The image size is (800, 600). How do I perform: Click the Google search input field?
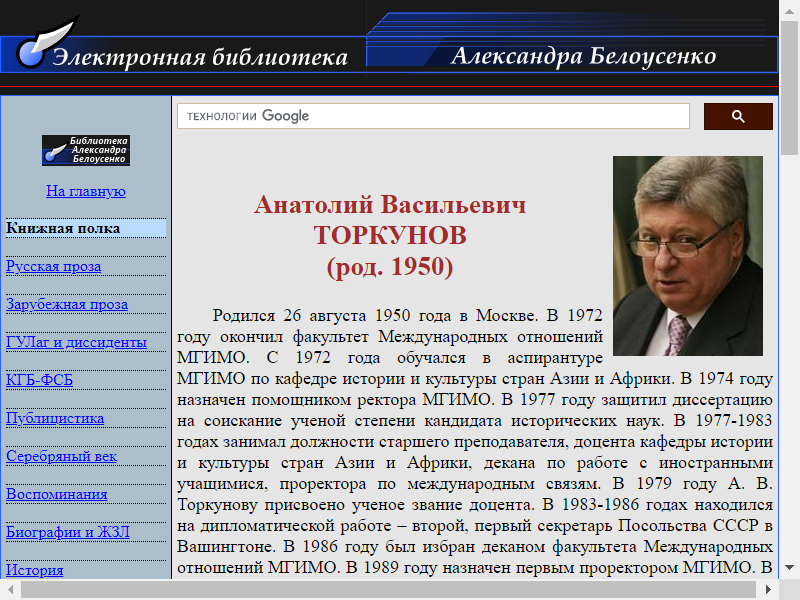click(433, 116)
